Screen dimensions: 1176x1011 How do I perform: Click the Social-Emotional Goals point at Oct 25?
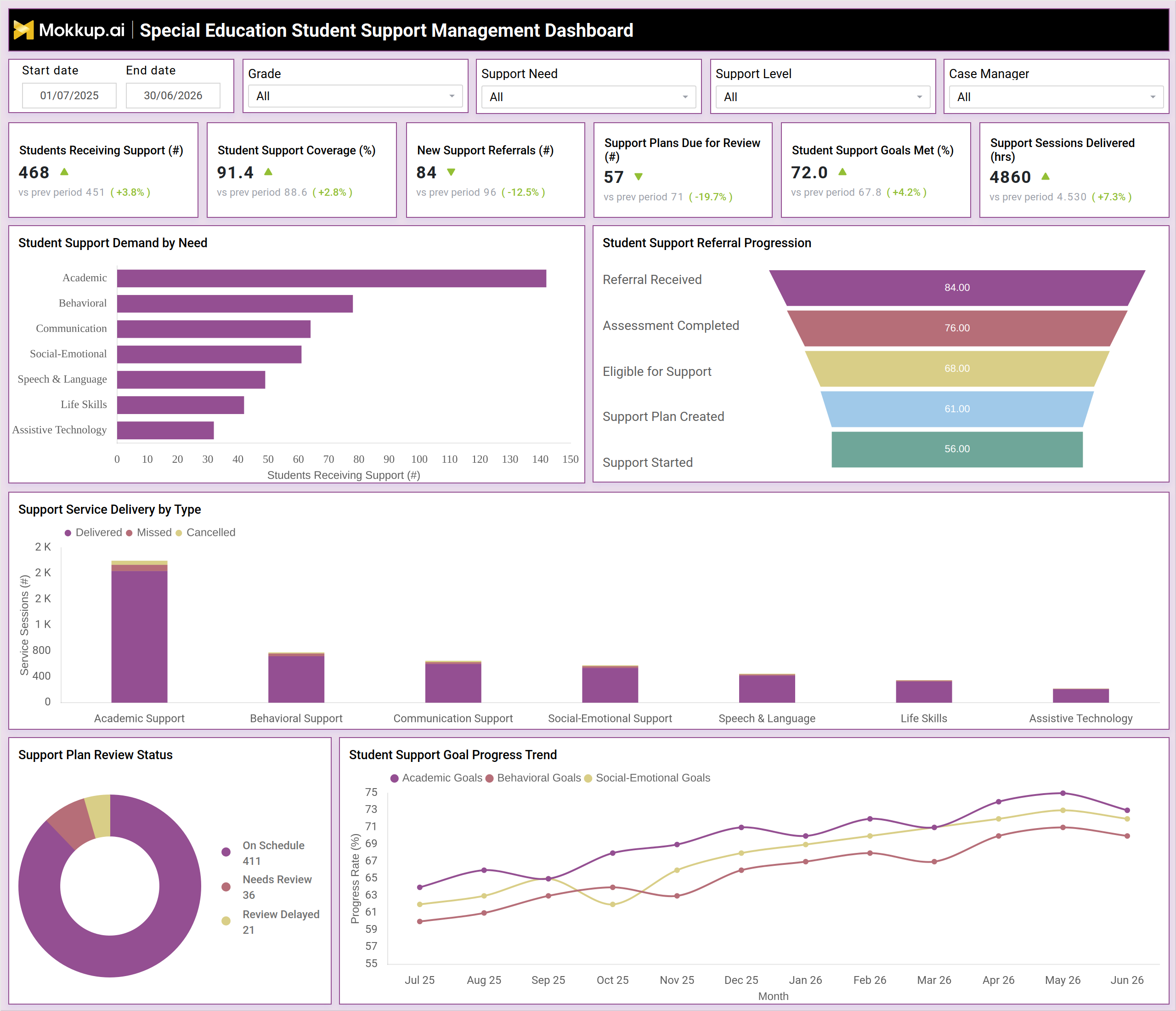(x=612, y=904)
